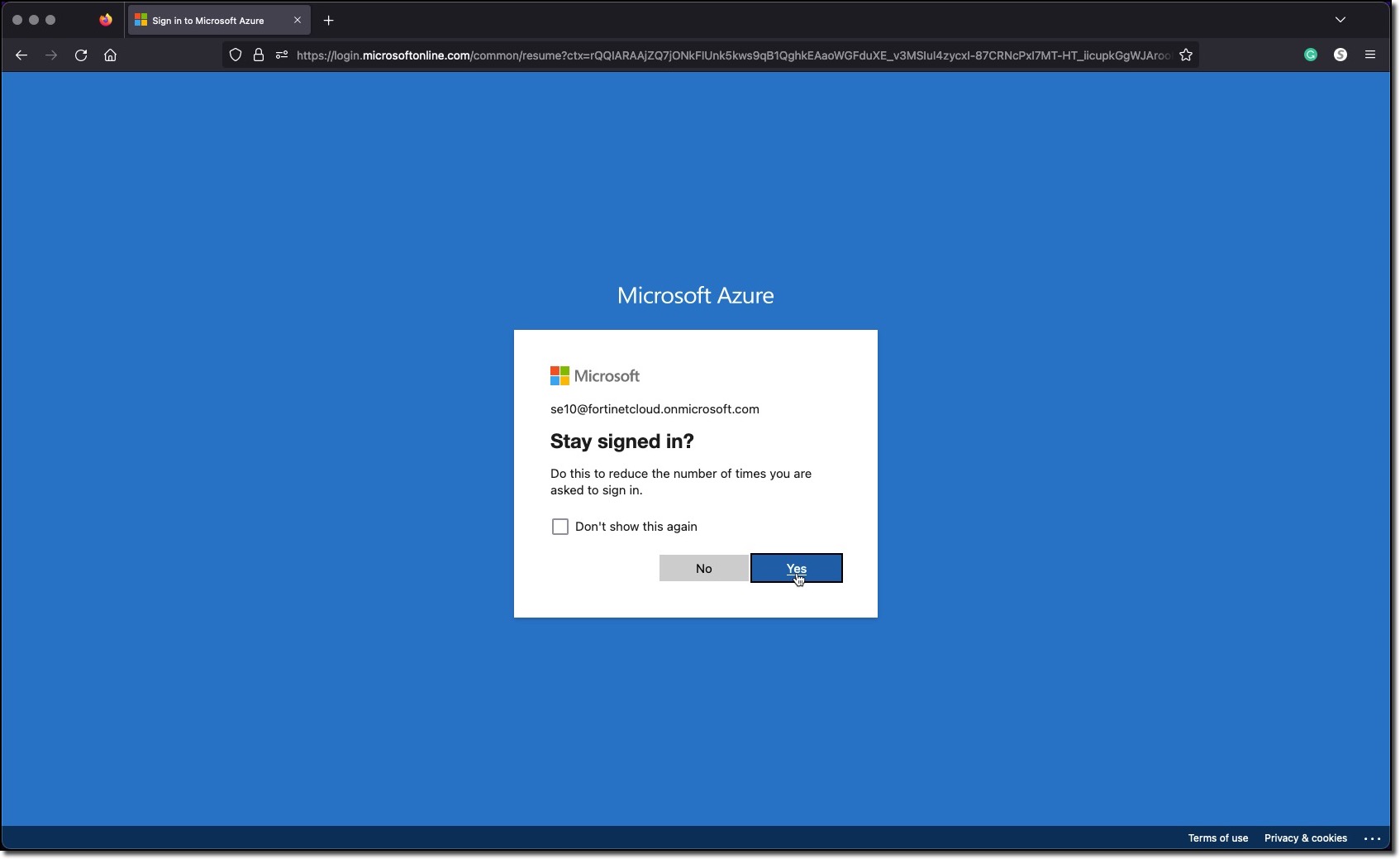The image size is (1400, 859).
Task: Click the Yes button
Action: (x=796, y=568)
